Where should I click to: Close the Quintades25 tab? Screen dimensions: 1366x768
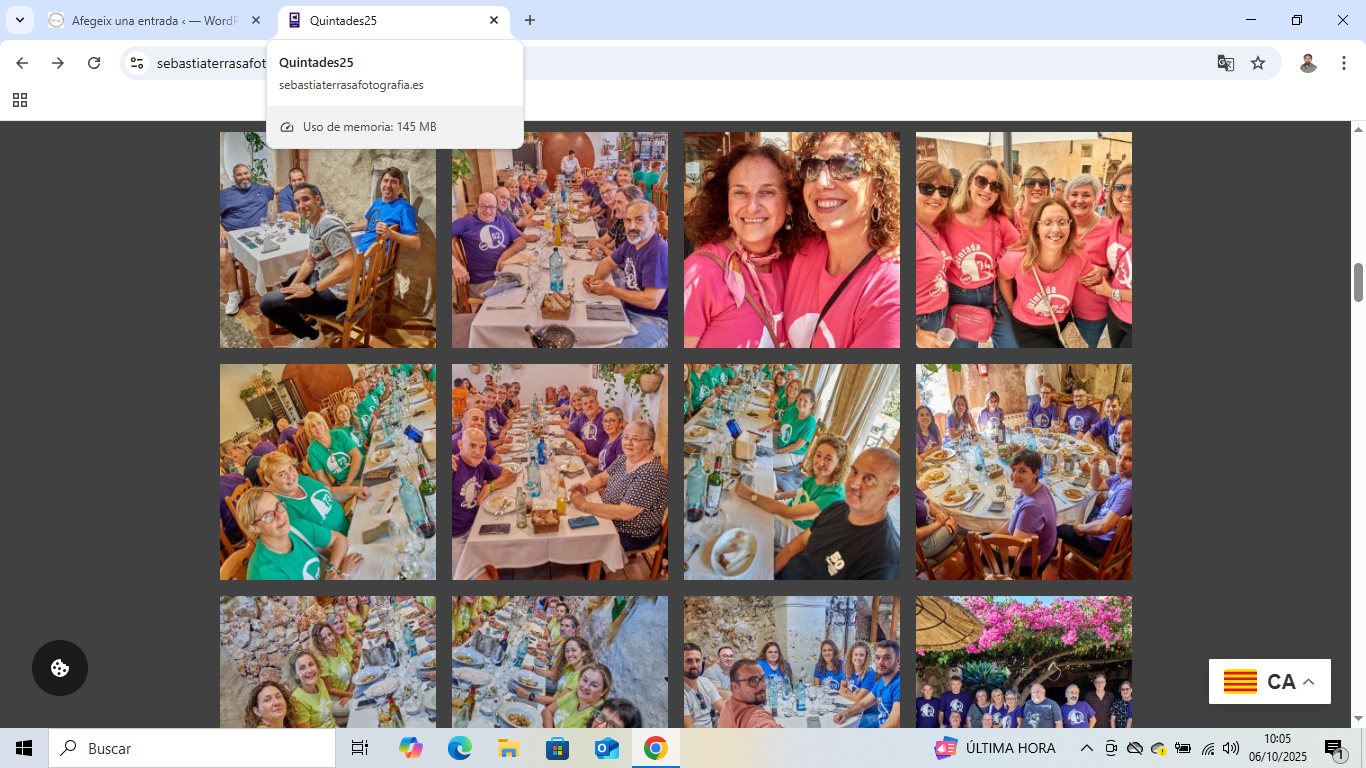tap(494, 20)
